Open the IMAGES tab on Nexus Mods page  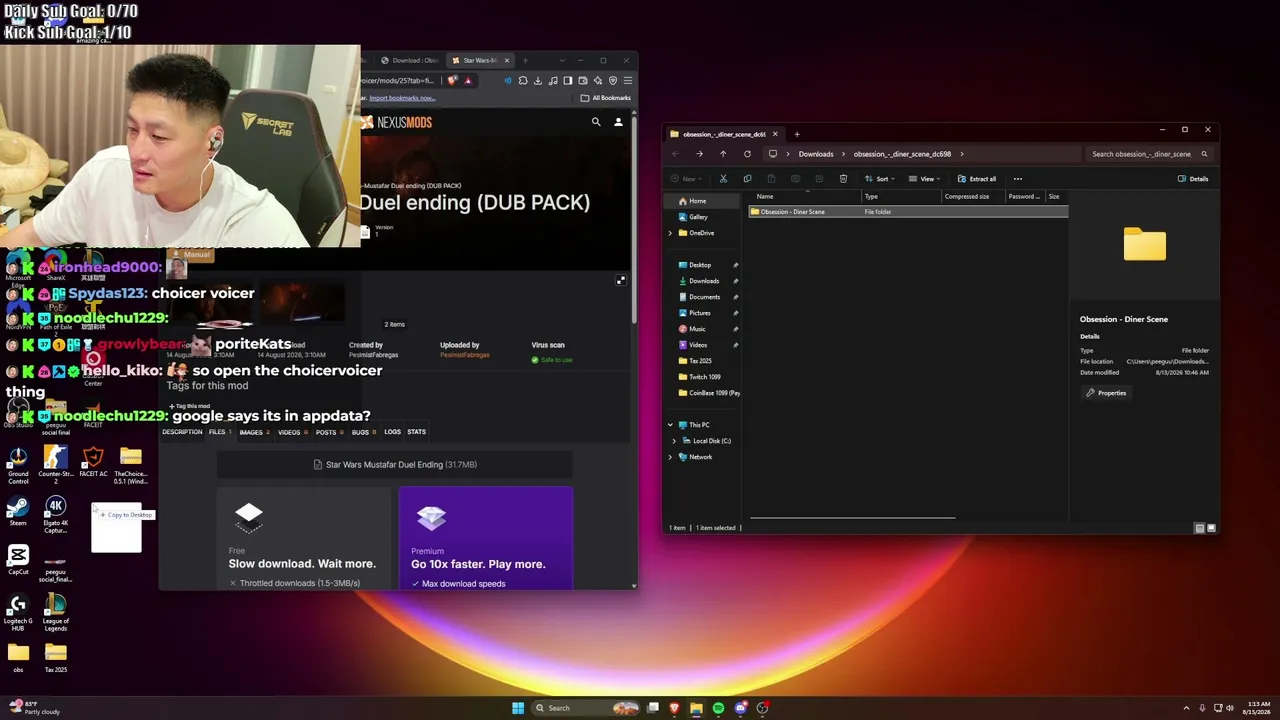(255, 432)
